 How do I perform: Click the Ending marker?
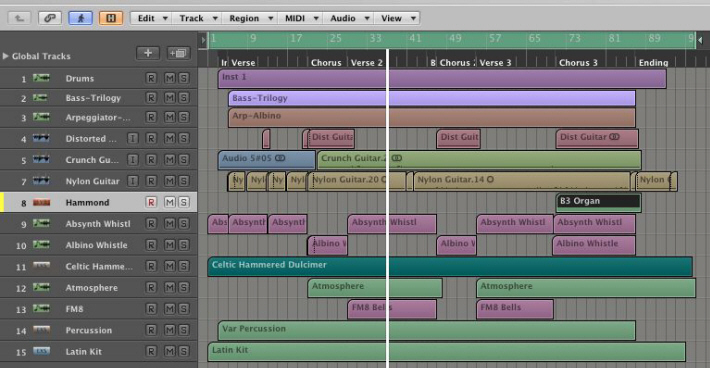click(x=653, y=62)
